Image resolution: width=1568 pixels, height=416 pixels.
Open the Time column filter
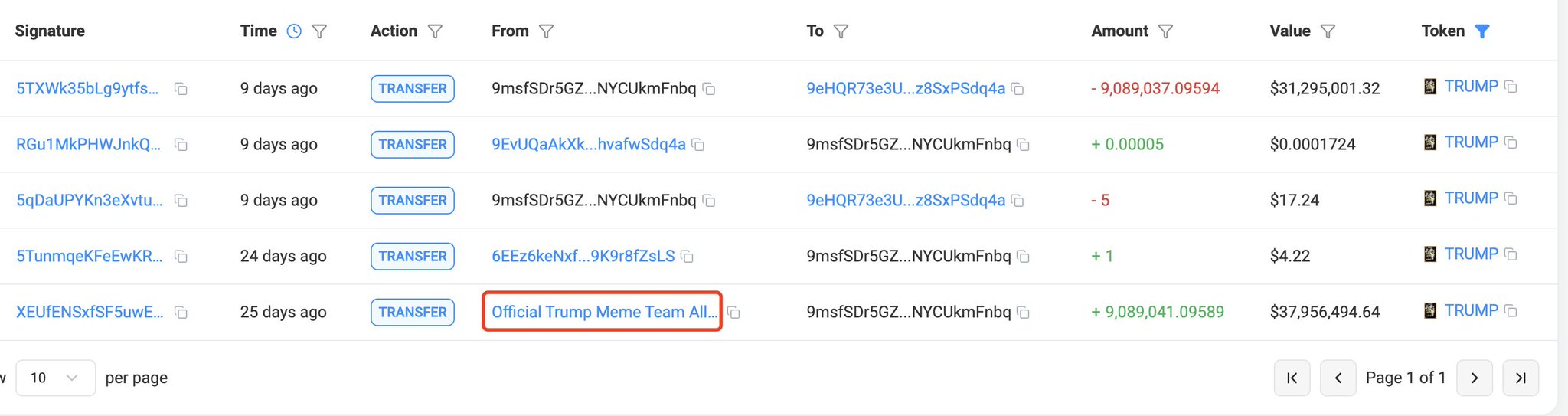(x=320, y=31)
